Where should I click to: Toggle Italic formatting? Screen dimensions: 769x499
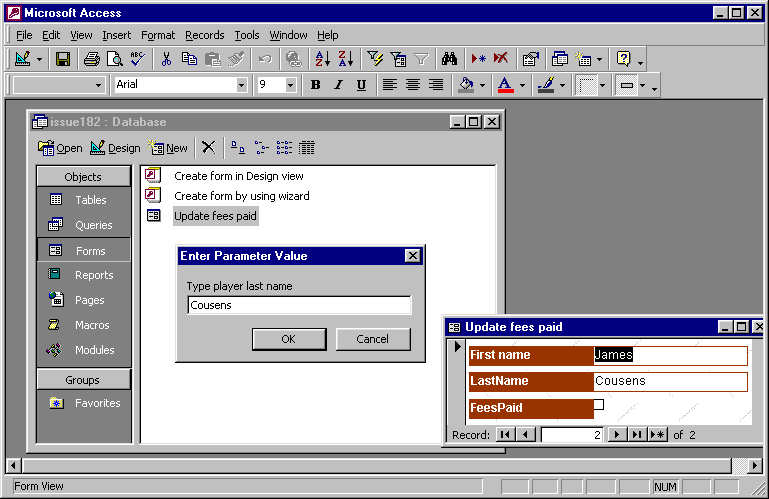click(x=338, y=85)
